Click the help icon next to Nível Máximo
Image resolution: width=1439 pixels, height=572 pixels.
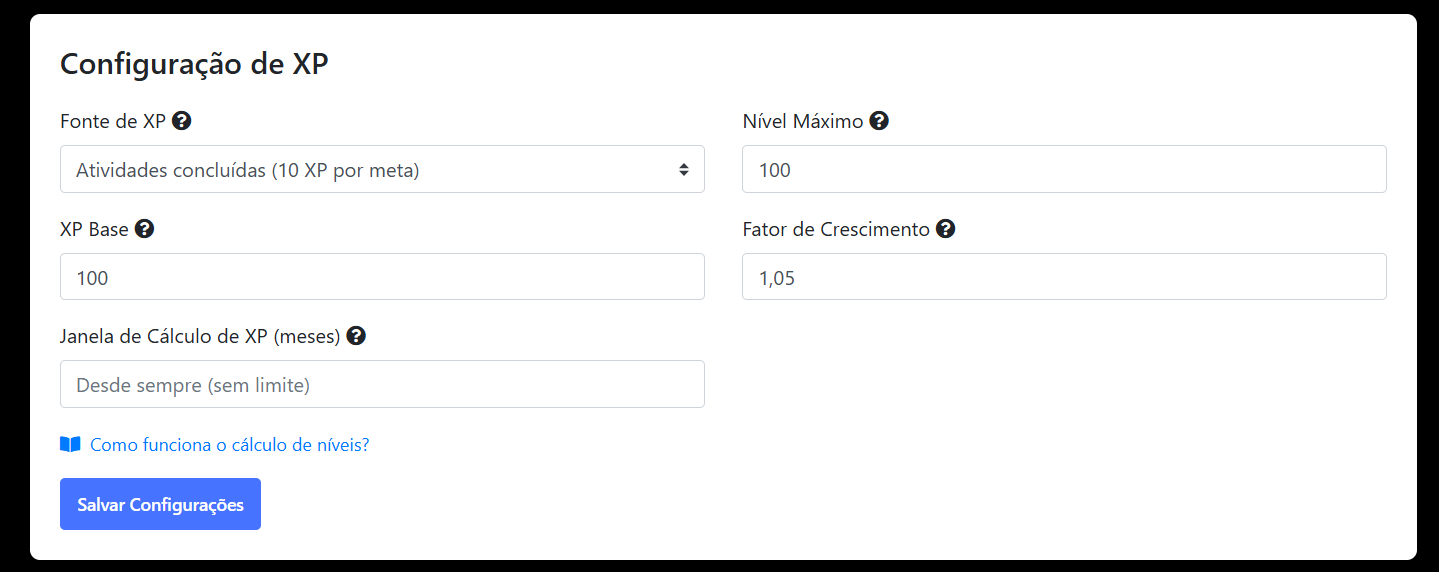point(879,121)
